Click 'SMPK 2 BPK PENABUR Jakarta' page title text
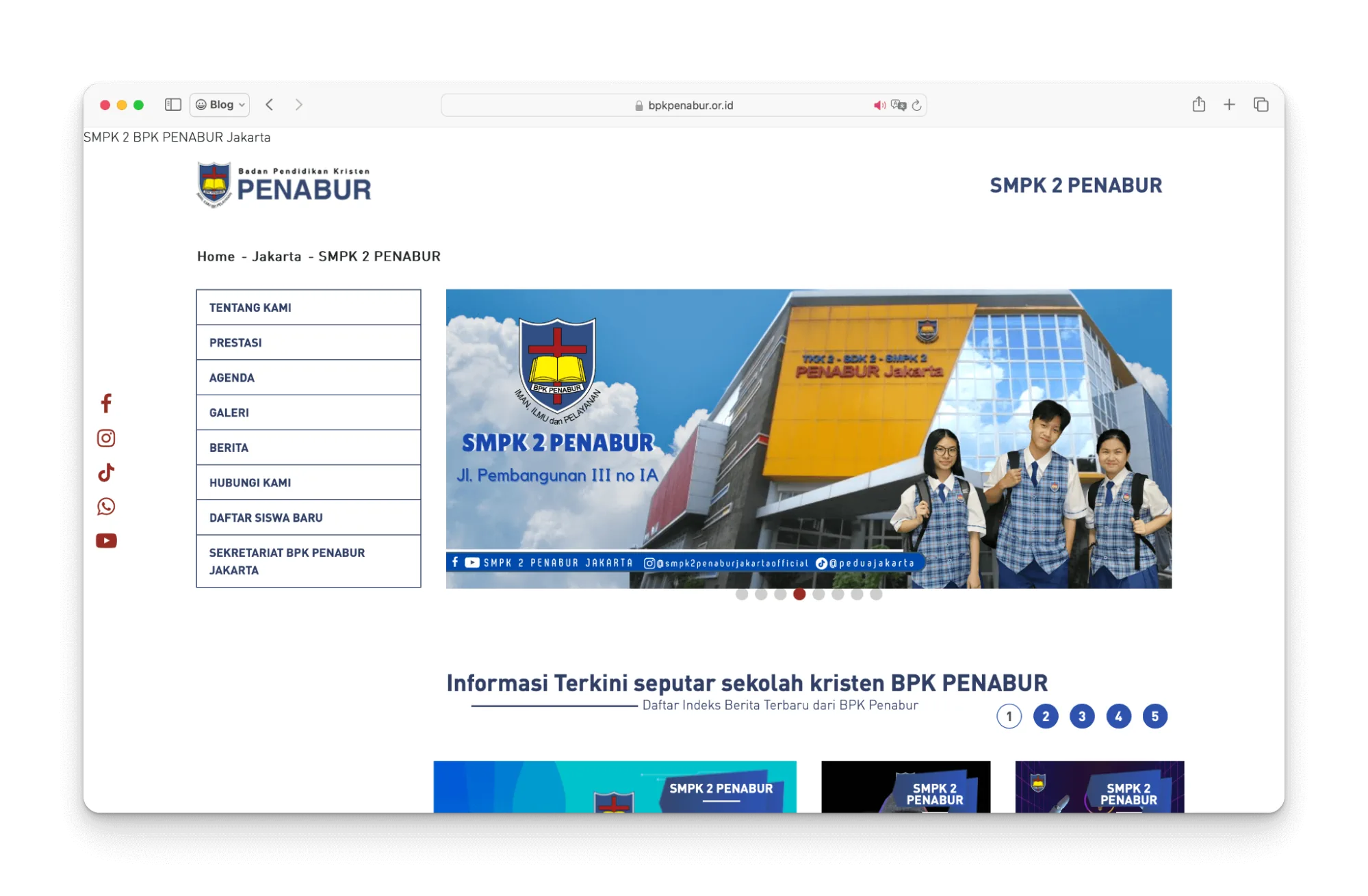This screenshot has width=1368, height=896. tap(177, 137)
